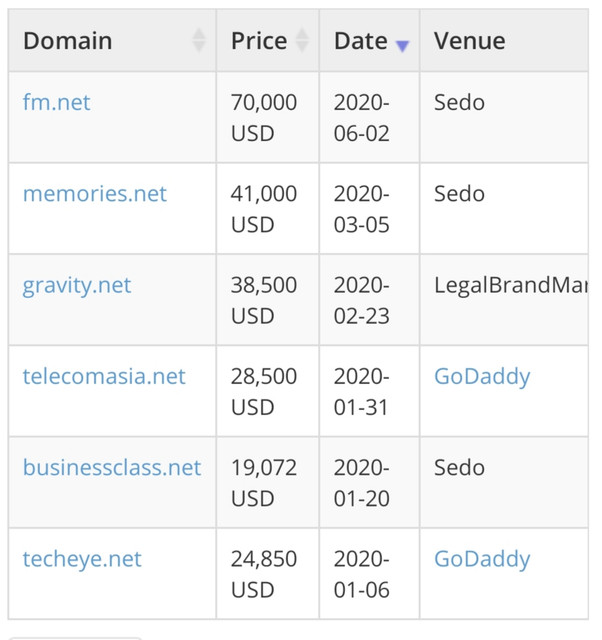602x640 pixels.
Task: Select the 70,000 USD price cell
Action: pyautogui.click(x=267, y=118)
